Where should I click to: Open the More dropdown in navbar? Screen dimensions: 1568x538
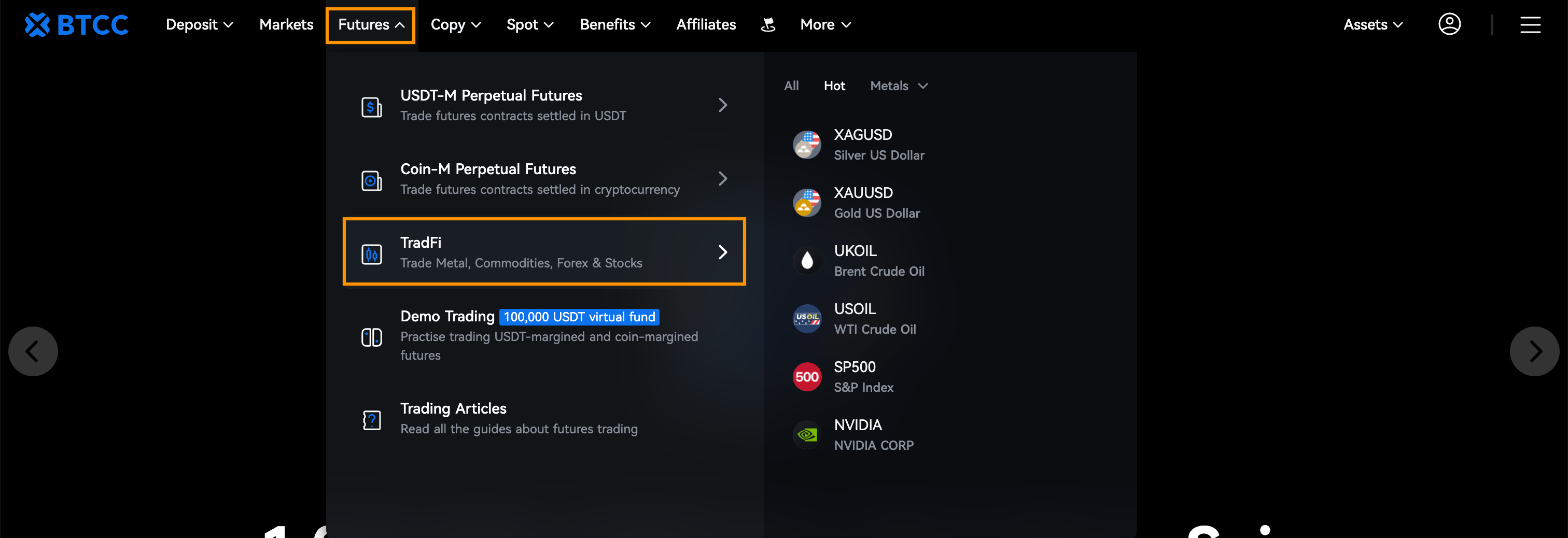pos(825,25)
